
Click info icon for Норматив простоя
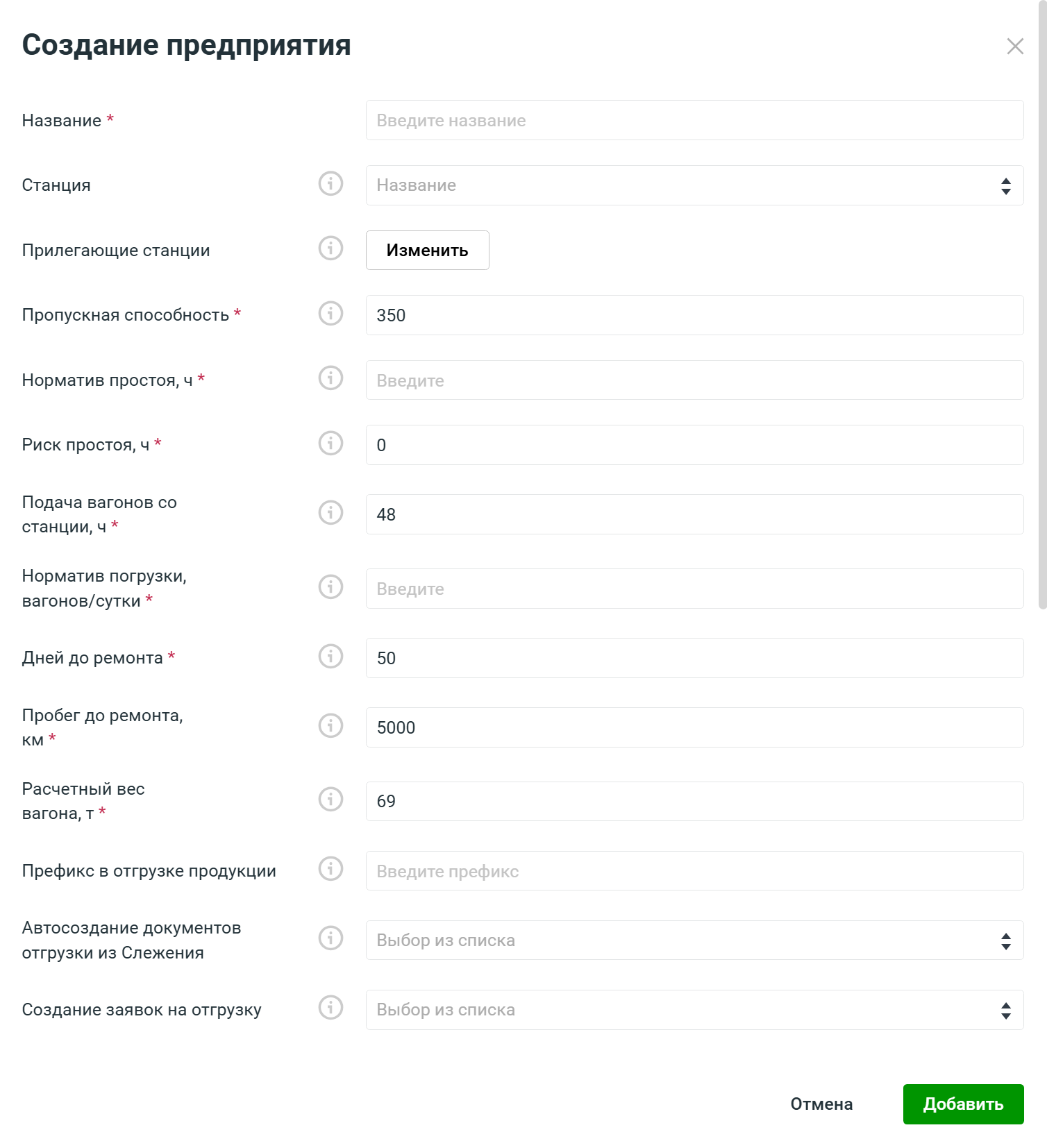[x=330, y=378]
